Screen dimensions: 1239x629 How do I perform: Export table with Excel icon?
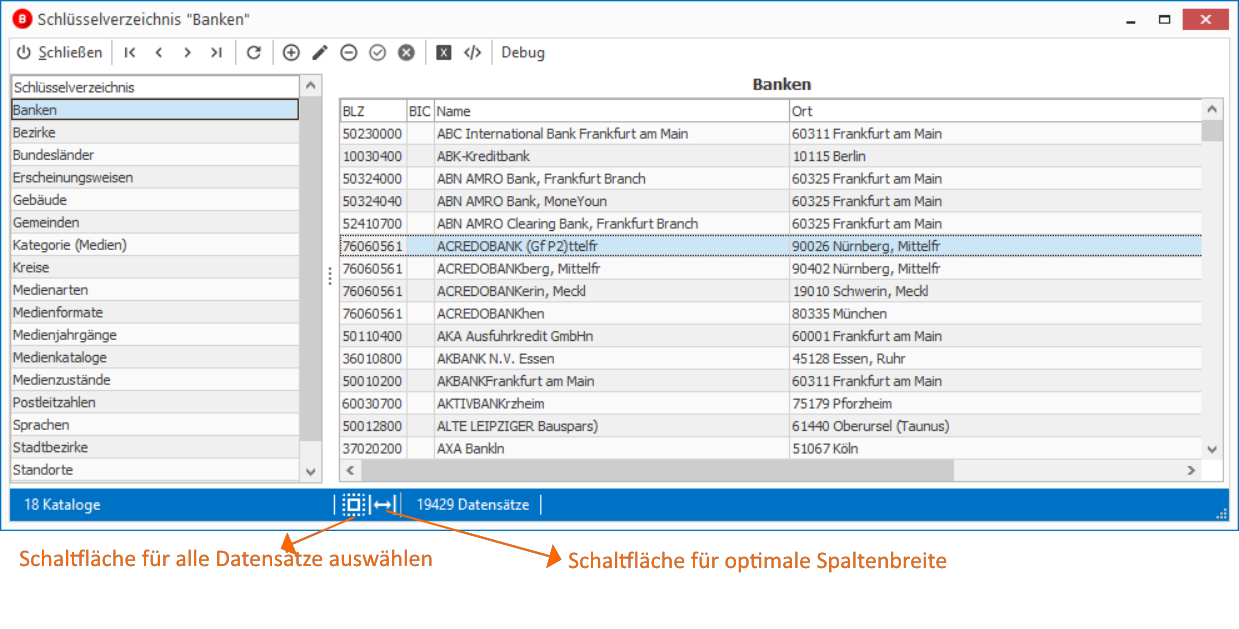point(444,53)
